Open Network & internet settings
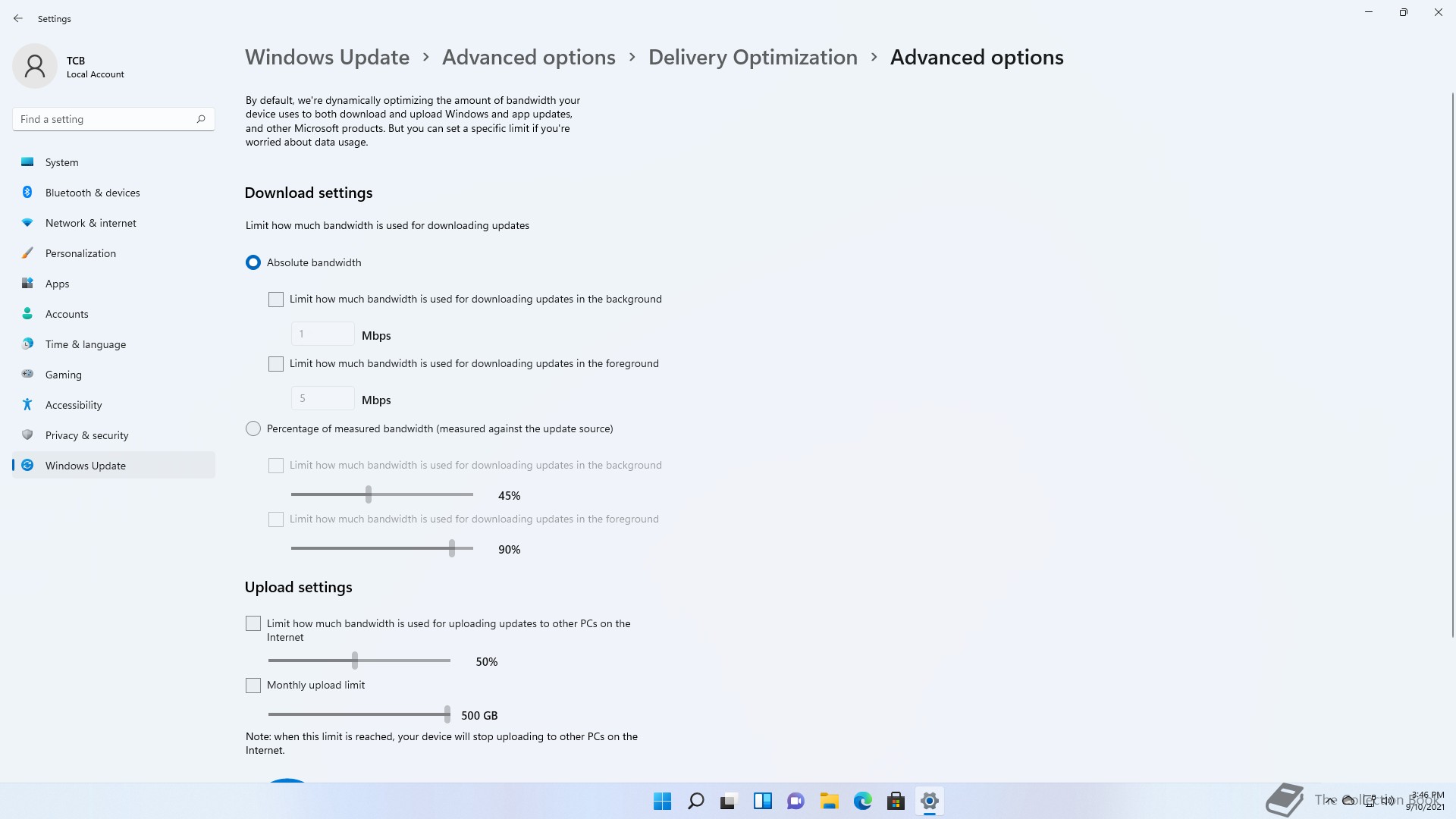The image size is (1456, 819). (114, 223)
